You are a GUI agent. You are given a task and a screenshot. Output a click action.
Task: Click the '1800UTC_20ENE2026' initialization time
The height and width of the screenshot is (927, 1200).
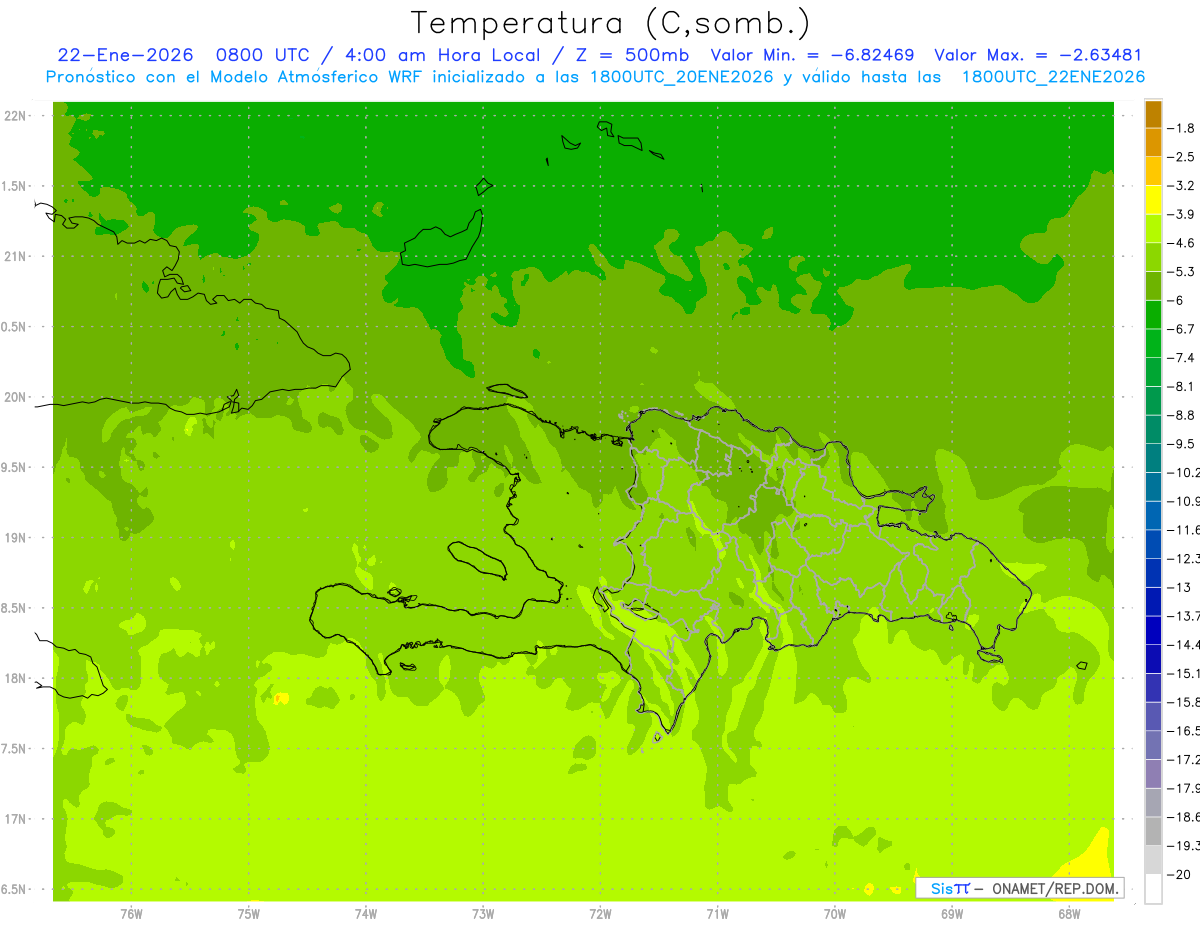coord(682,77)
